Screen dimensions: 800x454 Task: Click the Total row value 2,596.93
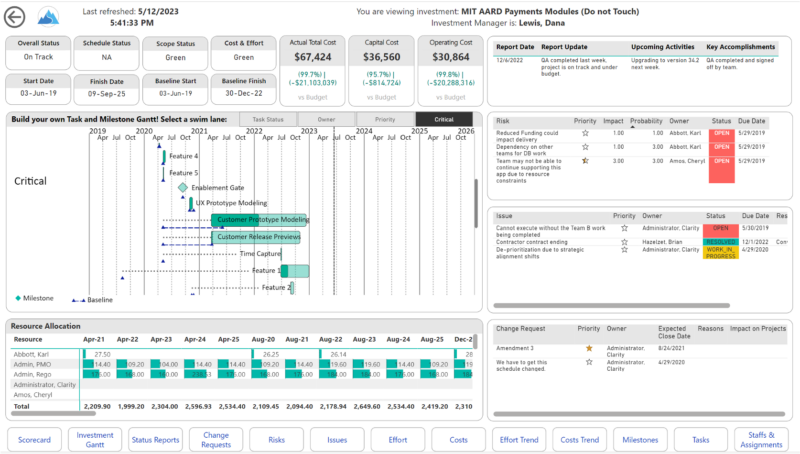click(198, 407)
